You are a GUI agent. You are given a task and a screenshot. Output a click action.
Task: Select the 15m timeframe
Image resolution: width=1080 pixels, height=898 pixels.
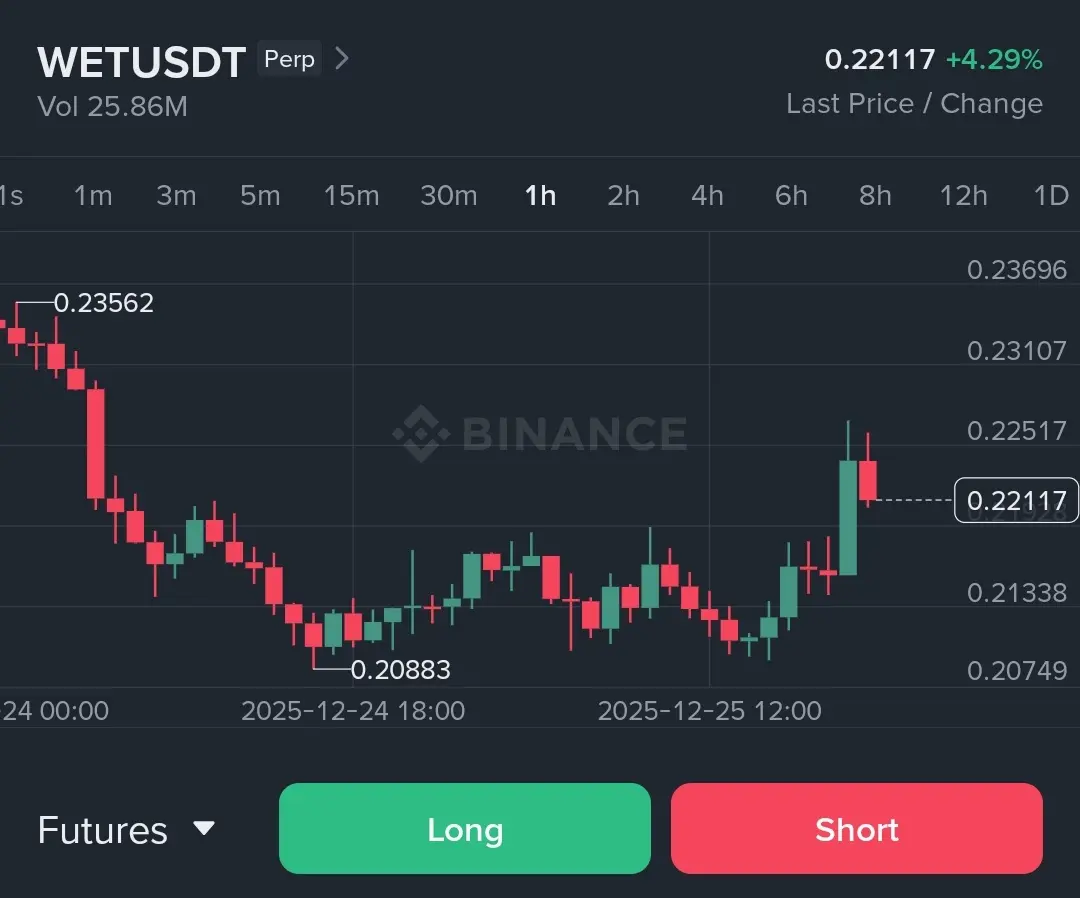[351, 195]
